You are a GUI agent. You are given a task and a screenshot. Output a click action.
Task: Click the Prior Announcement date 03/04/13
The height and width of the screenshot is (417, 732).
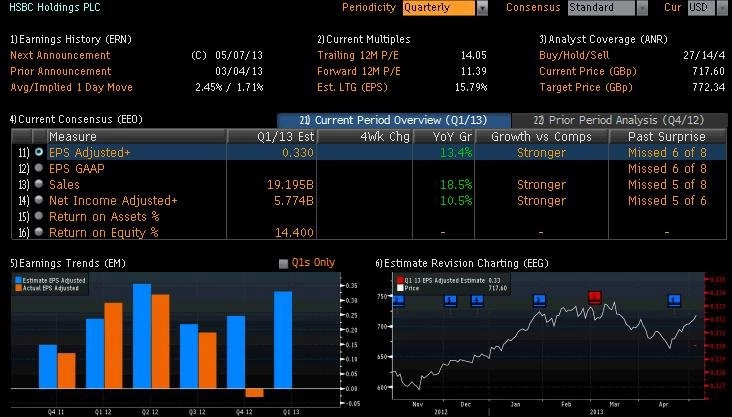239,71
